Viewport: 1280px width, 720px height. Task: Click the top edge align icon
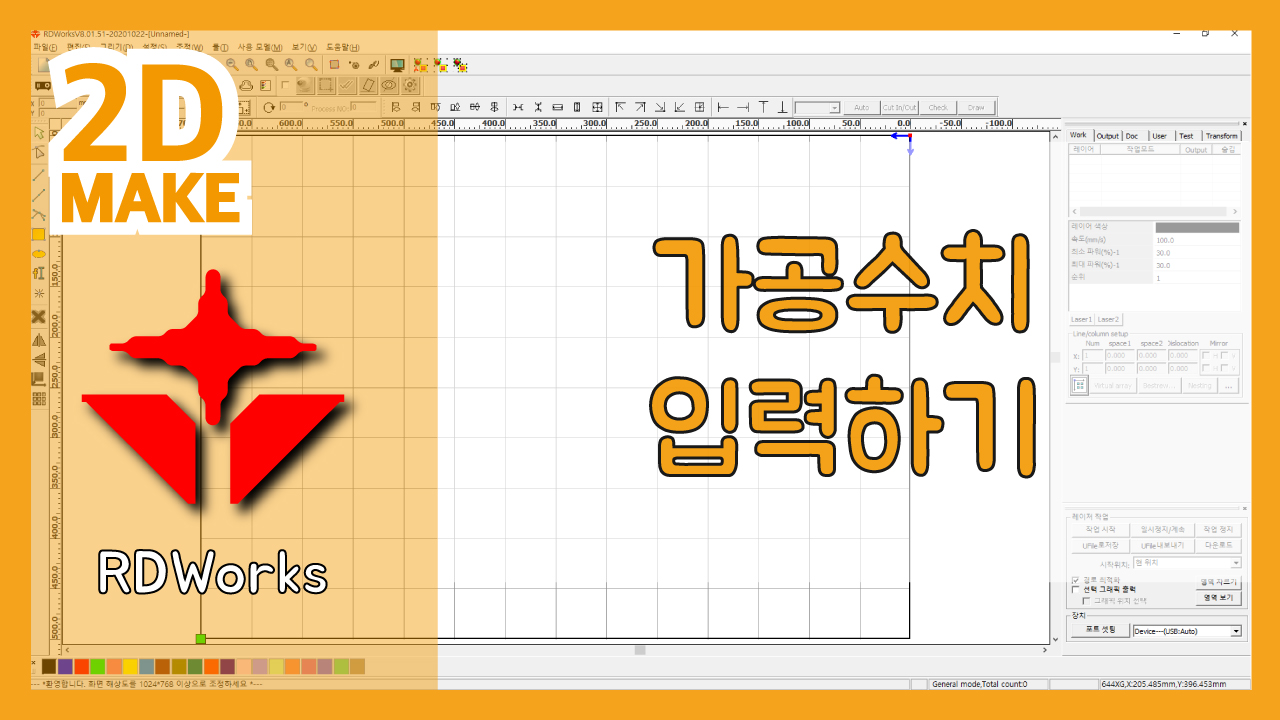click(x=764, y=107)
